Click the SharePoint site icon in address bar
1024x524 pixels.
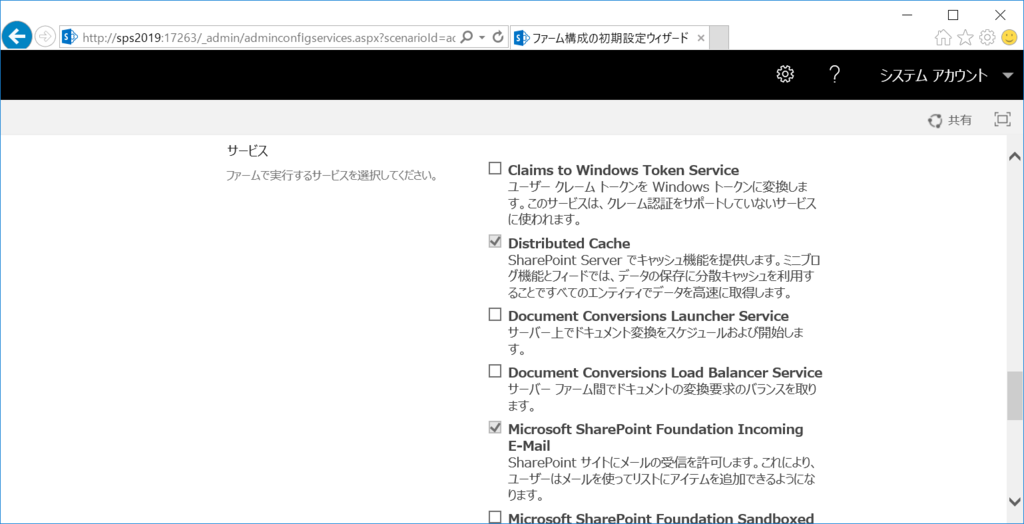[x=70, y=37]
